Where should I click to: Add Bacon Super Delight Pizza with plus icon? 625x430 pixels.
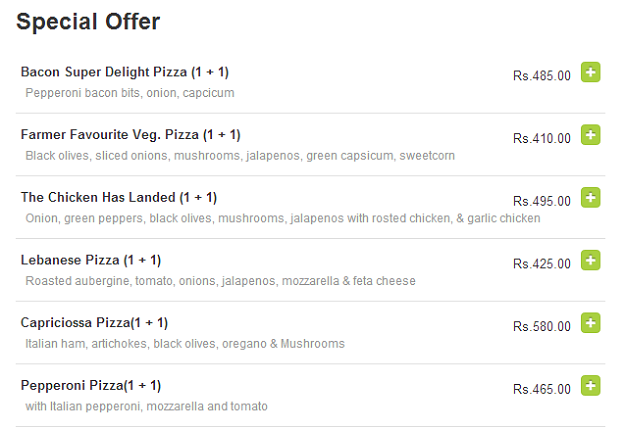pos(590,72)
